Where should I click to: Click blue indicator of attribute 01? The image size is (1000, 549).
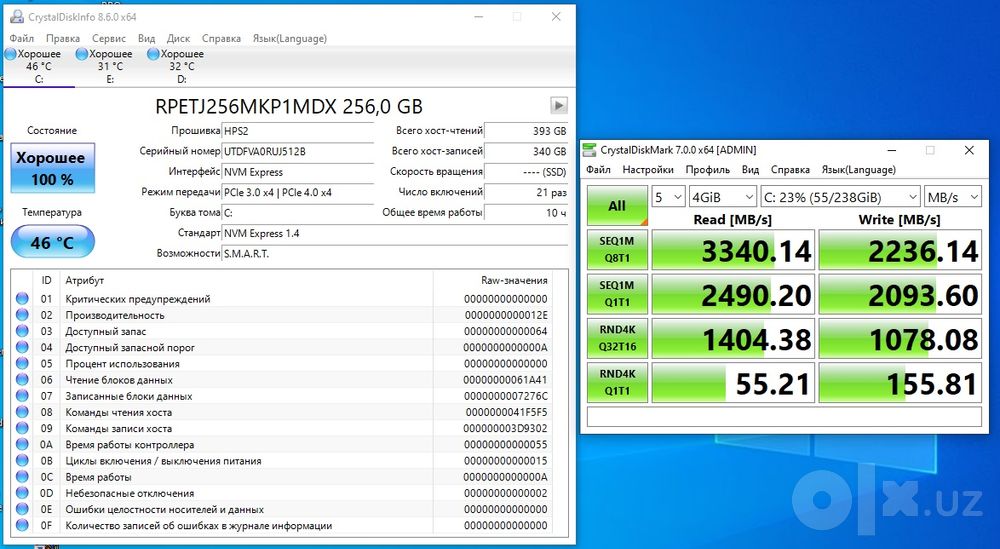[22, 298]
